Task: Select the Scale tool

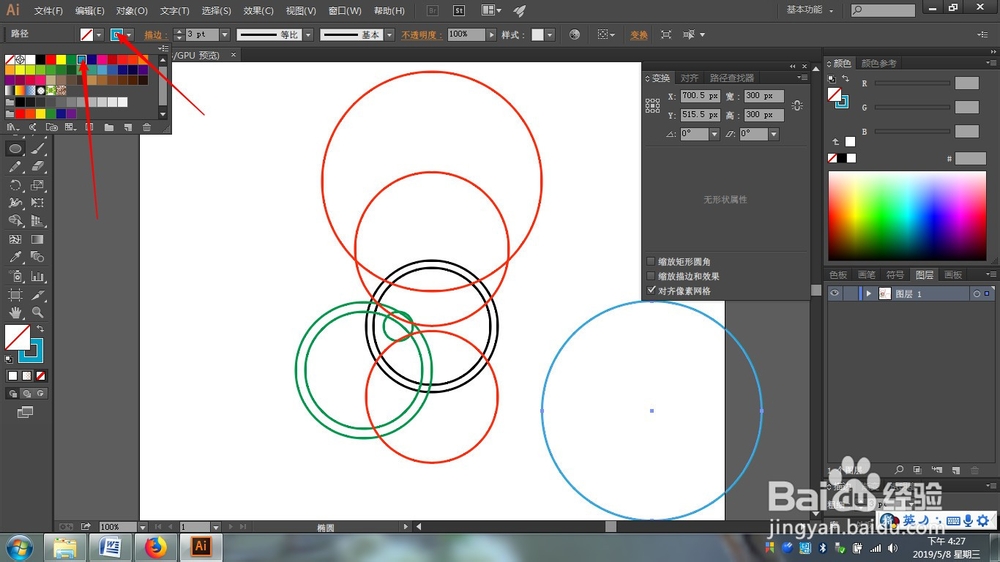Action: [x=38, y=186]
